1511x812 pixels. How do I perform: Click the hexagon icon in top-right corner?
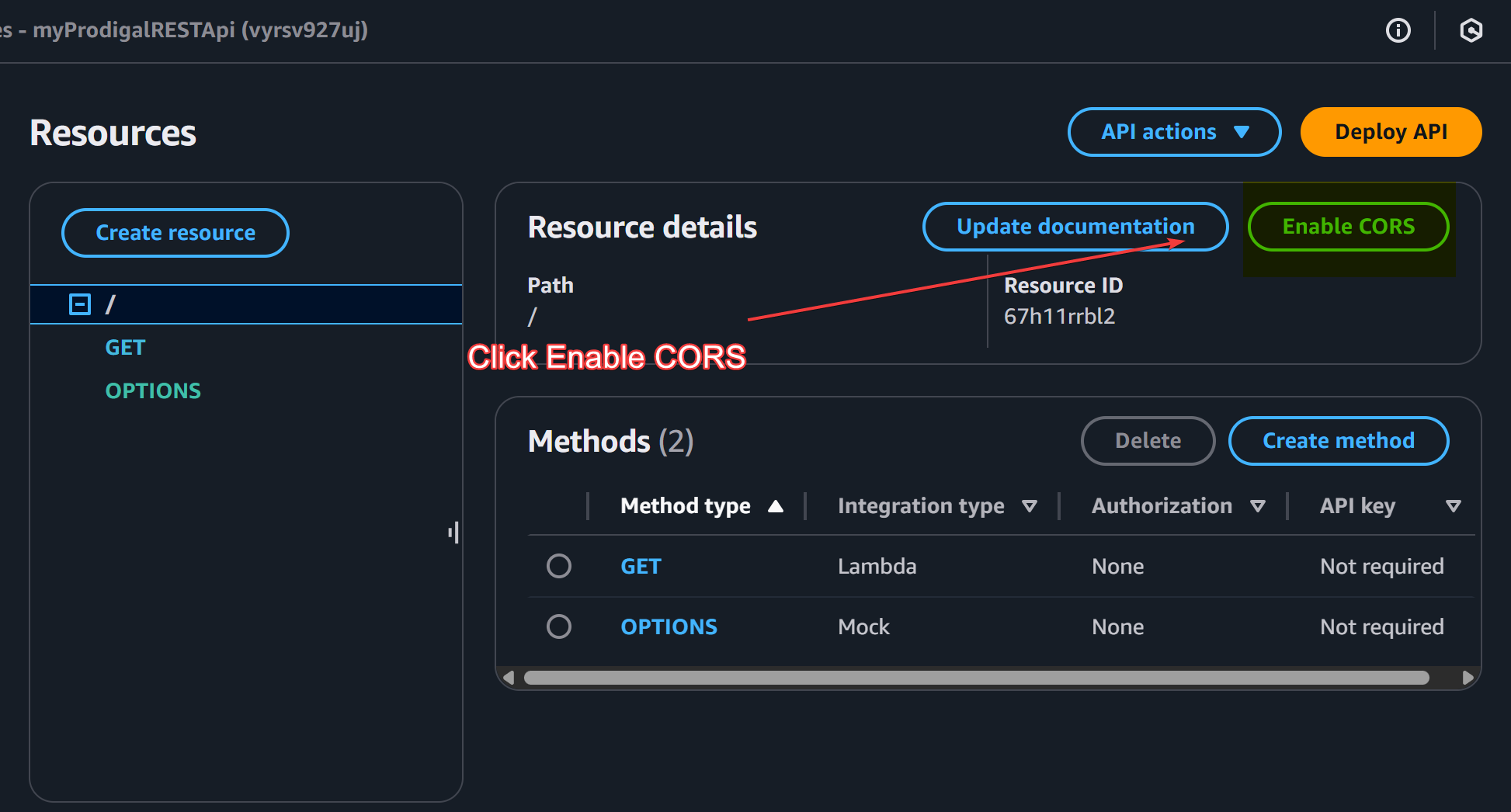1471,30
